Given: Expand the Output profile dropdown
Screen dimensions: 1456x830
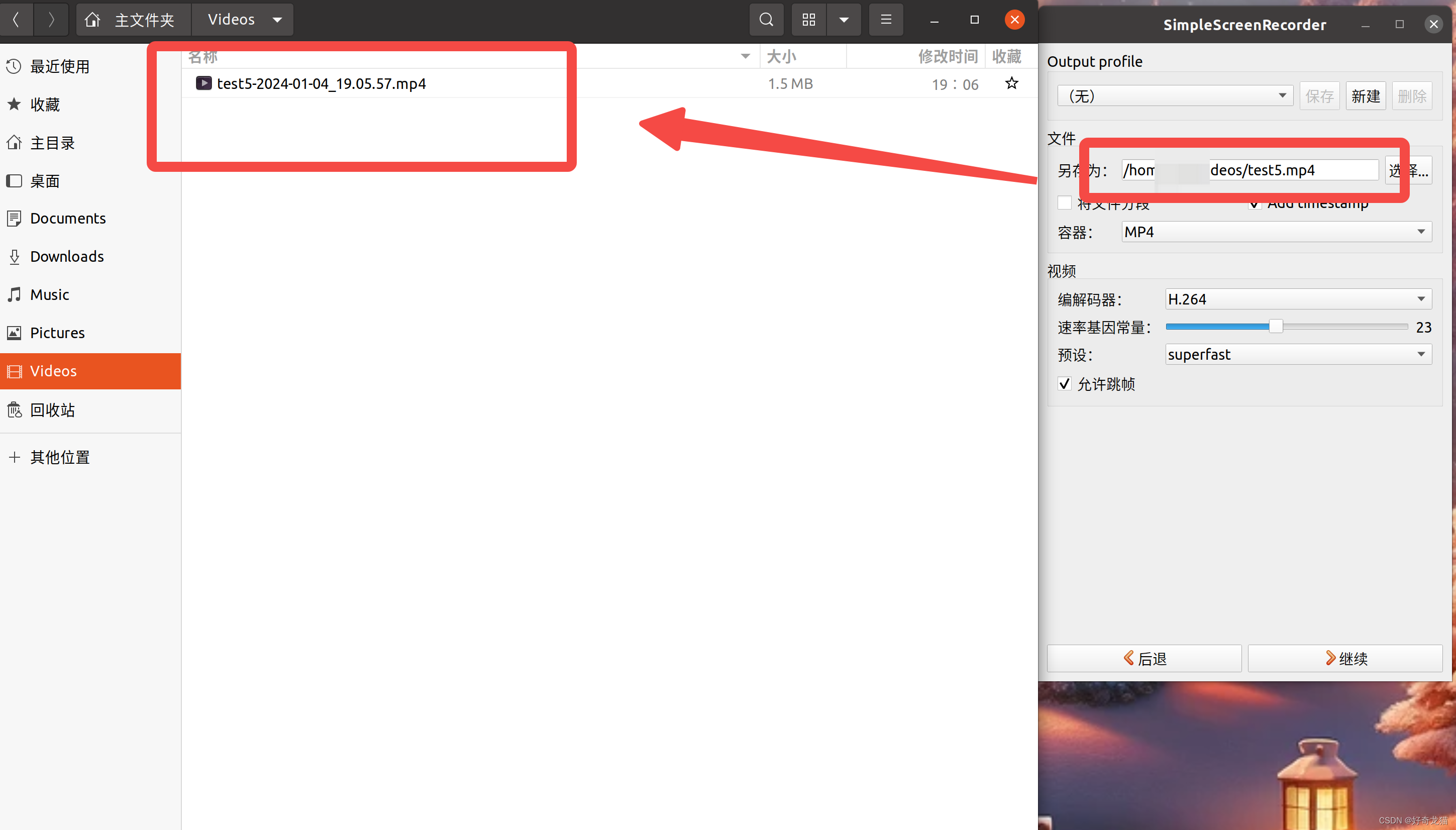Looking at the screenshot, I should click(x=1175, y=96).
